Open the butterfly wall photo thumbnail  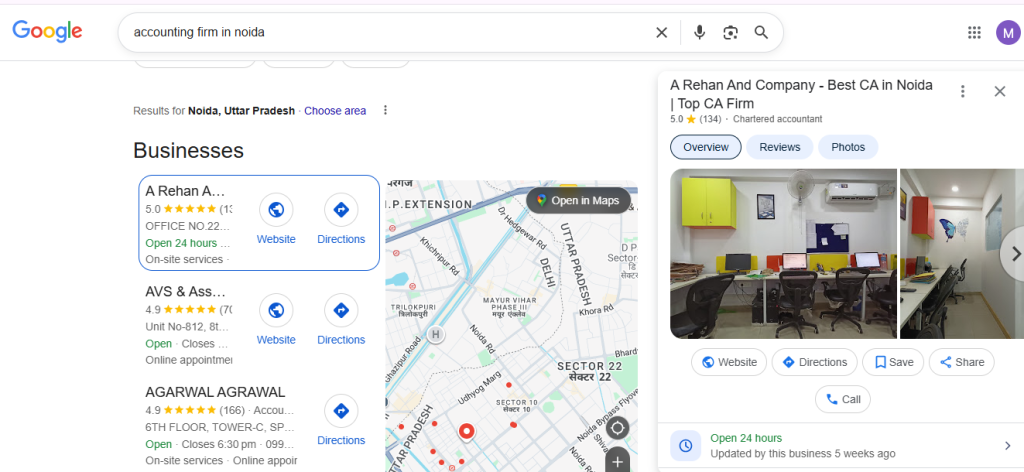click(x=962, y=253)
